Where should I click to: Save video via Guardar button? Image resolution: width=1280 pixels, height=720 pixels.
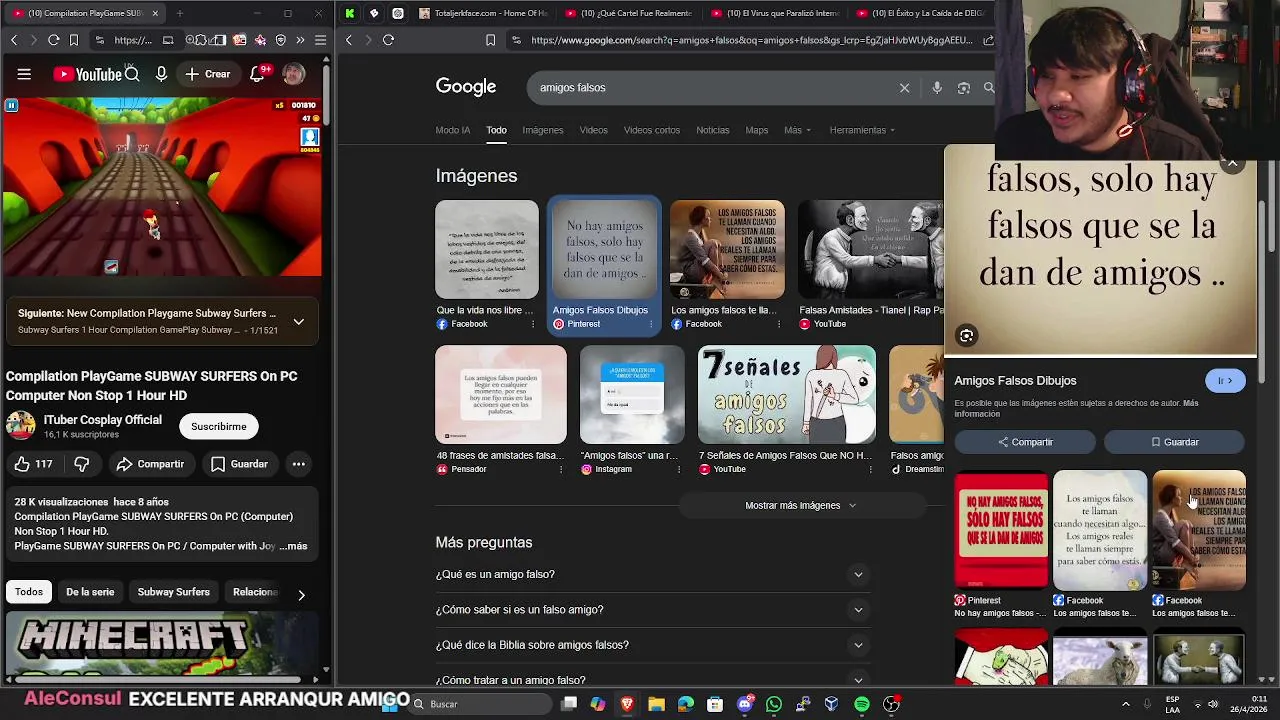pos(240,464)
